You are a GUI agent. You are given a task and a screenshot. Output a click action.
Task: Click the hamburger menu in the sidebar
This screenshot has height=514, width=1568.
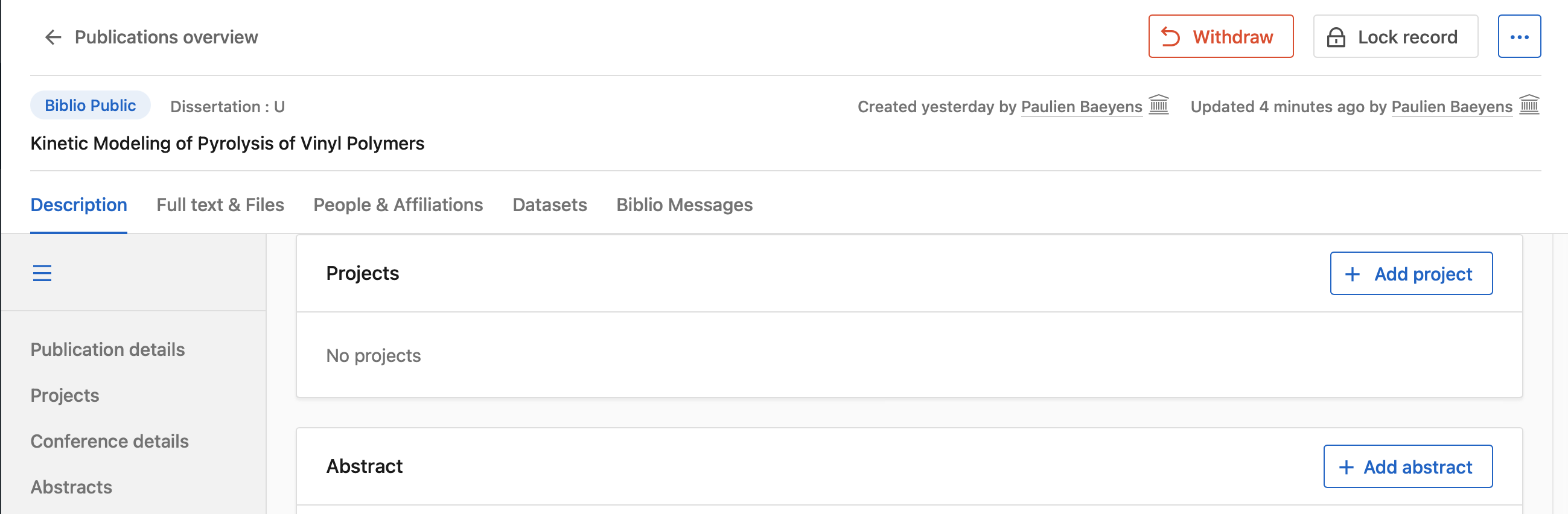(x=43, y=273)
